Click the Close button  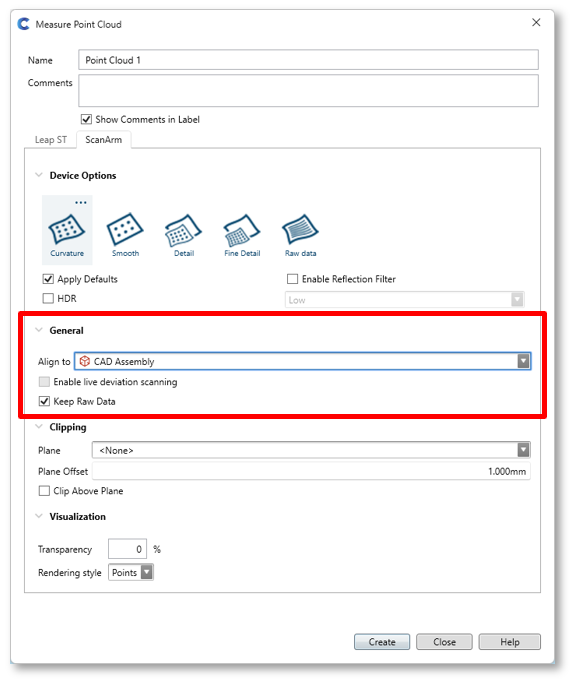444,642
